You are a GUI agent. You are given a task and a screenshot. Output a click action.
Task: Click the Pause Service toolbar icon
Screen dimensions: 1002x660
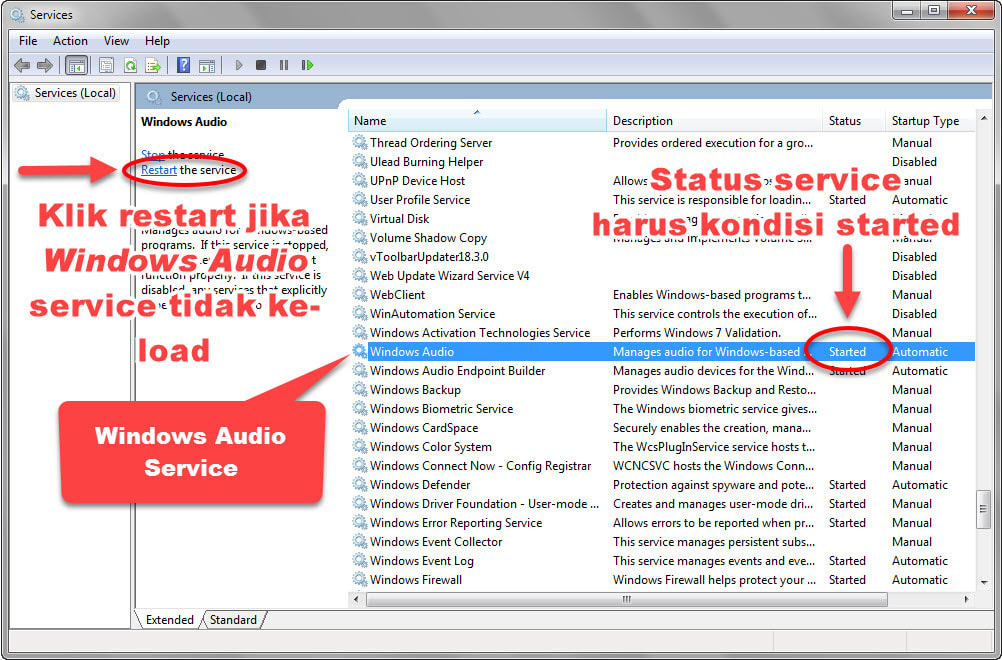tap(284, 65)
